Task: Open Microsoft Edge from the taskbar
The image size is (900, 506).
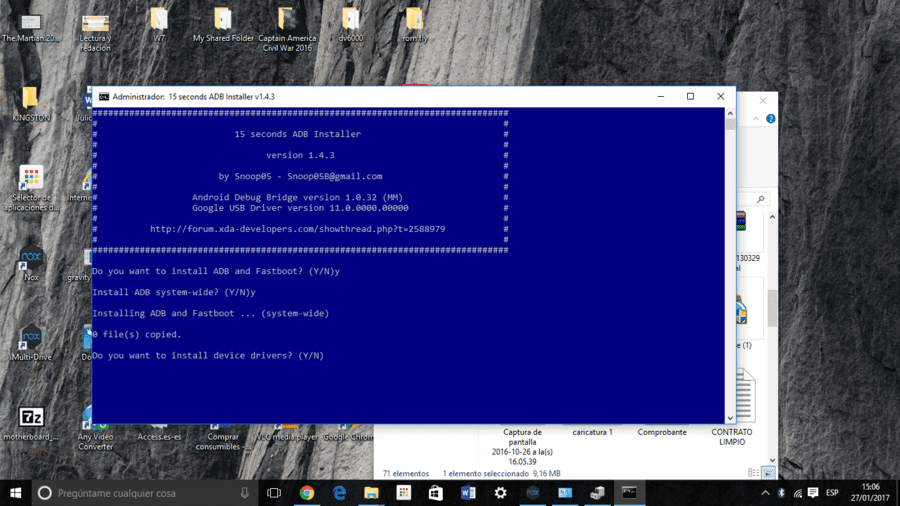Action: [339, 493]
